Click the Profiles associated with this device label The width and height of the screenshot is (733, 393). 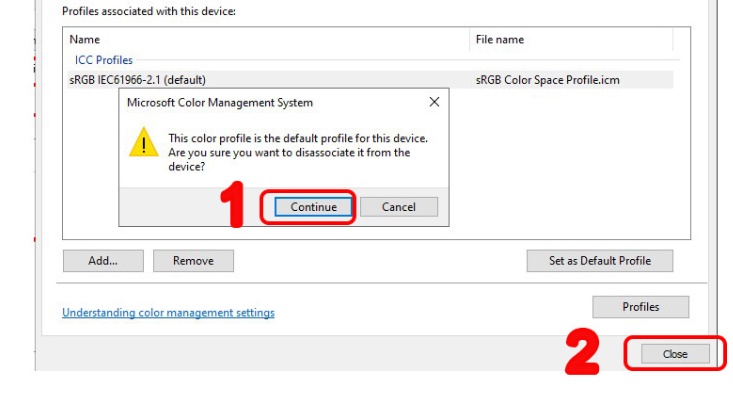[x=149, y=11]
